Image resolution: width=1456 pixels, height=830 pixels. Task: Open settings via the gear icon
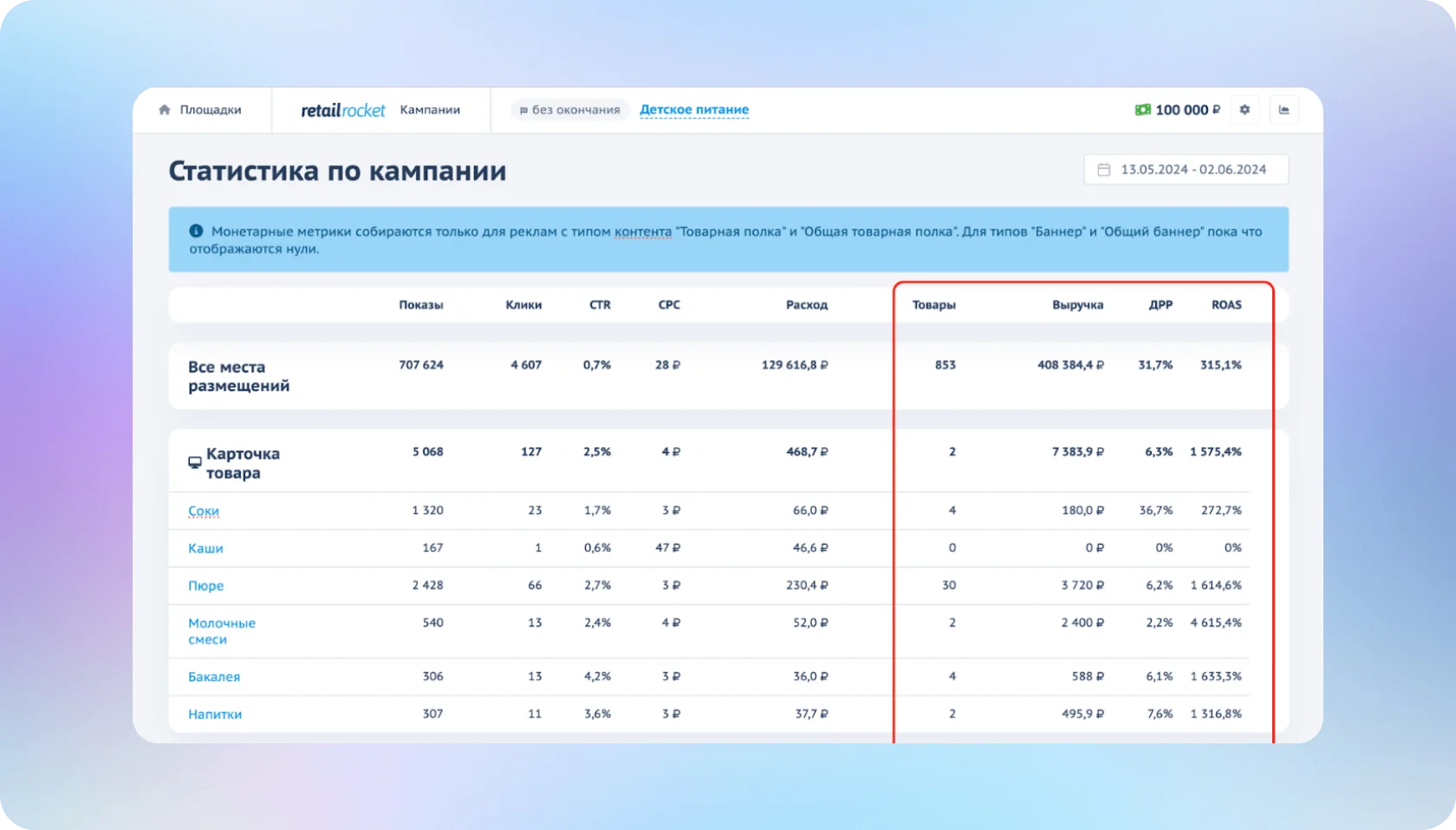click(x=1245, y=110)
